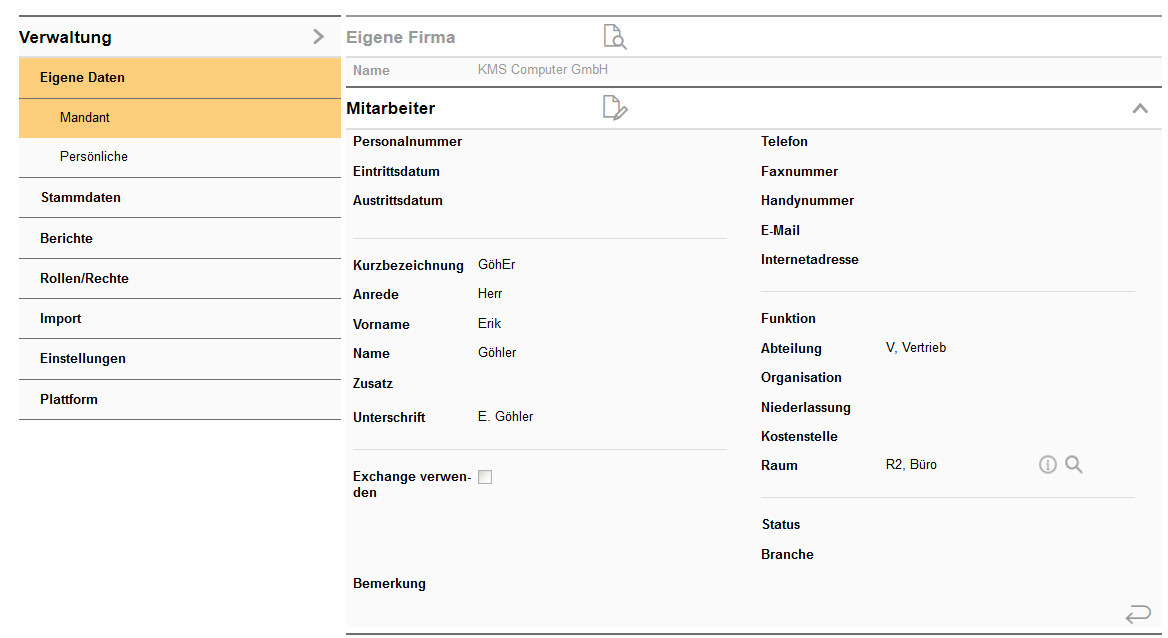
Task: Click the Eigene Firma section header
Action: tap(401, 38)
